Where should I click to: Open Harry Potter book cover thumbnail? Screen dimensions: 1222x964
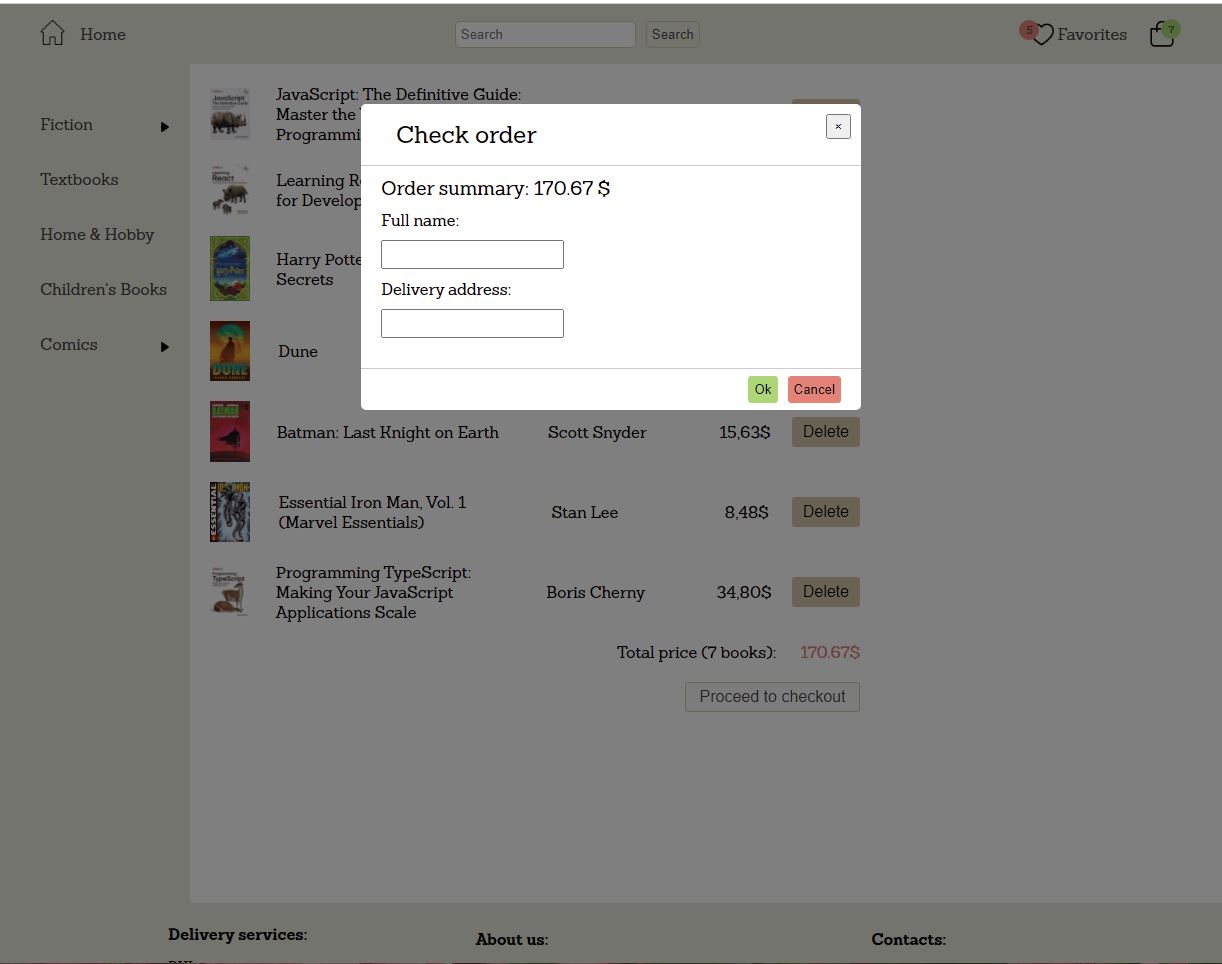230,269
